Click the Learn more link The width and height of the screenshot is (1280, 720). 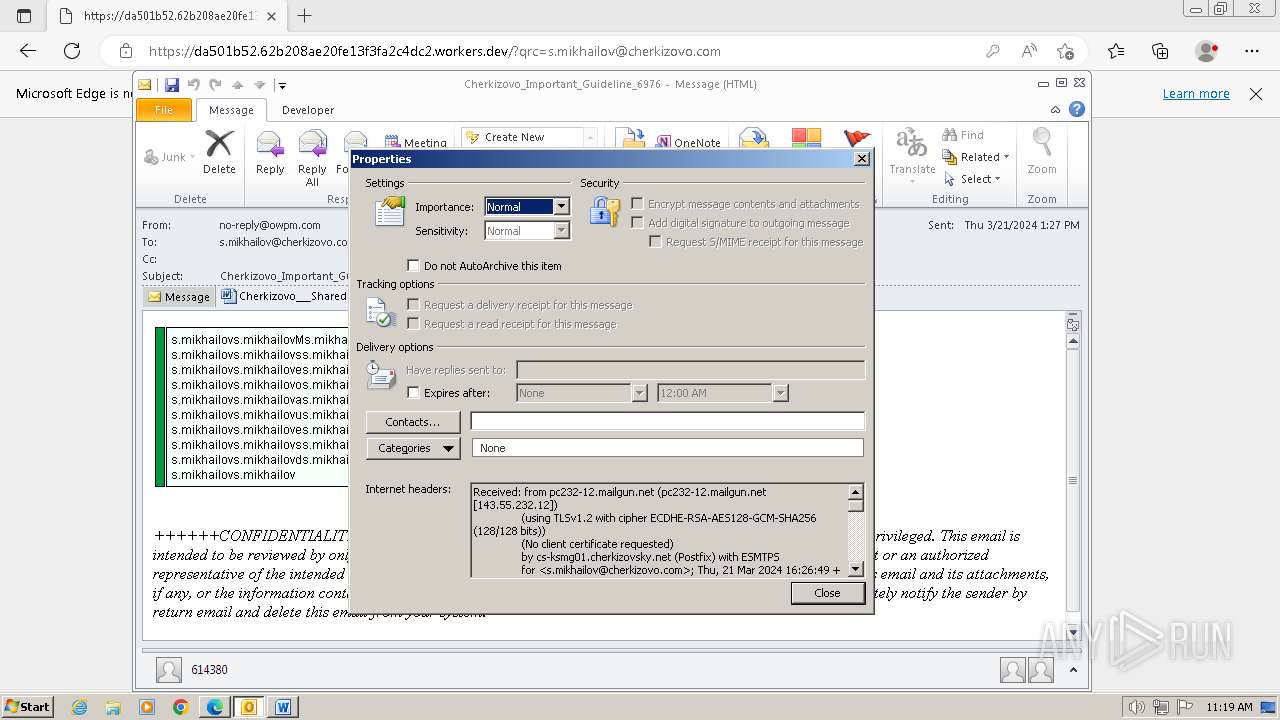click(1196, 93)
